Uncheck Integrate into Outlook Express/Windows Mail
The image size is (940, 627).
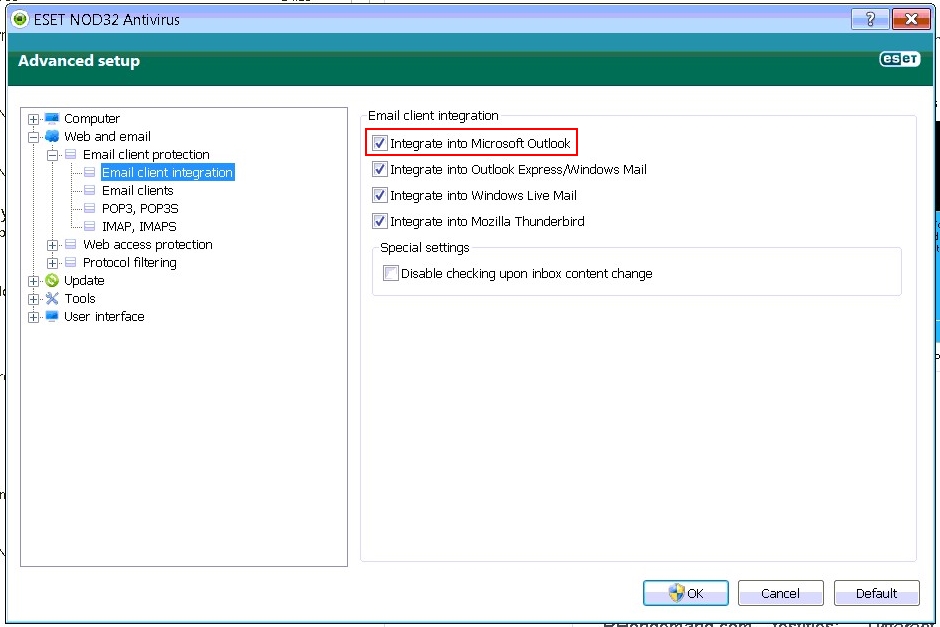[379, 169]
